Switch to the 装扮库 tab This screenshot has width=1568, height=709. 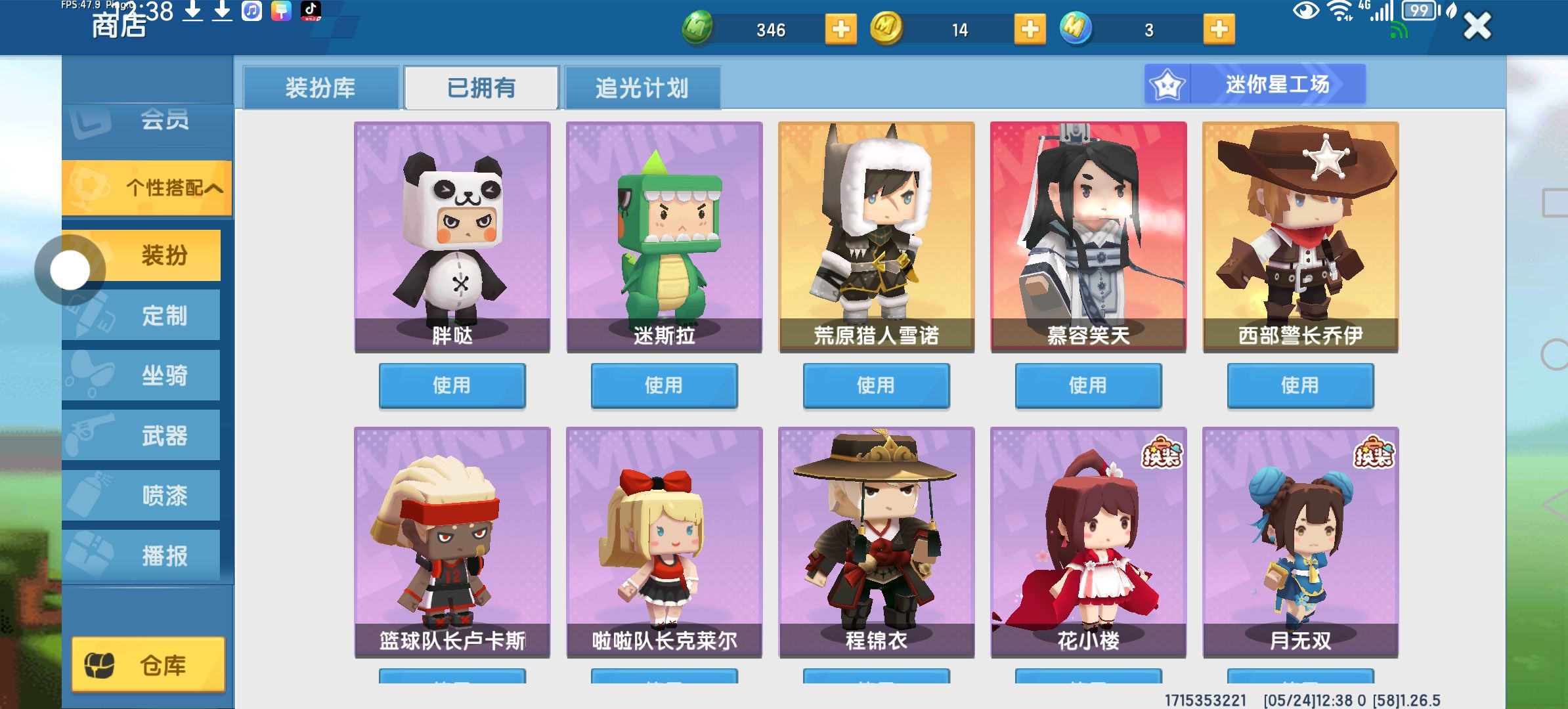click(320, 87)
